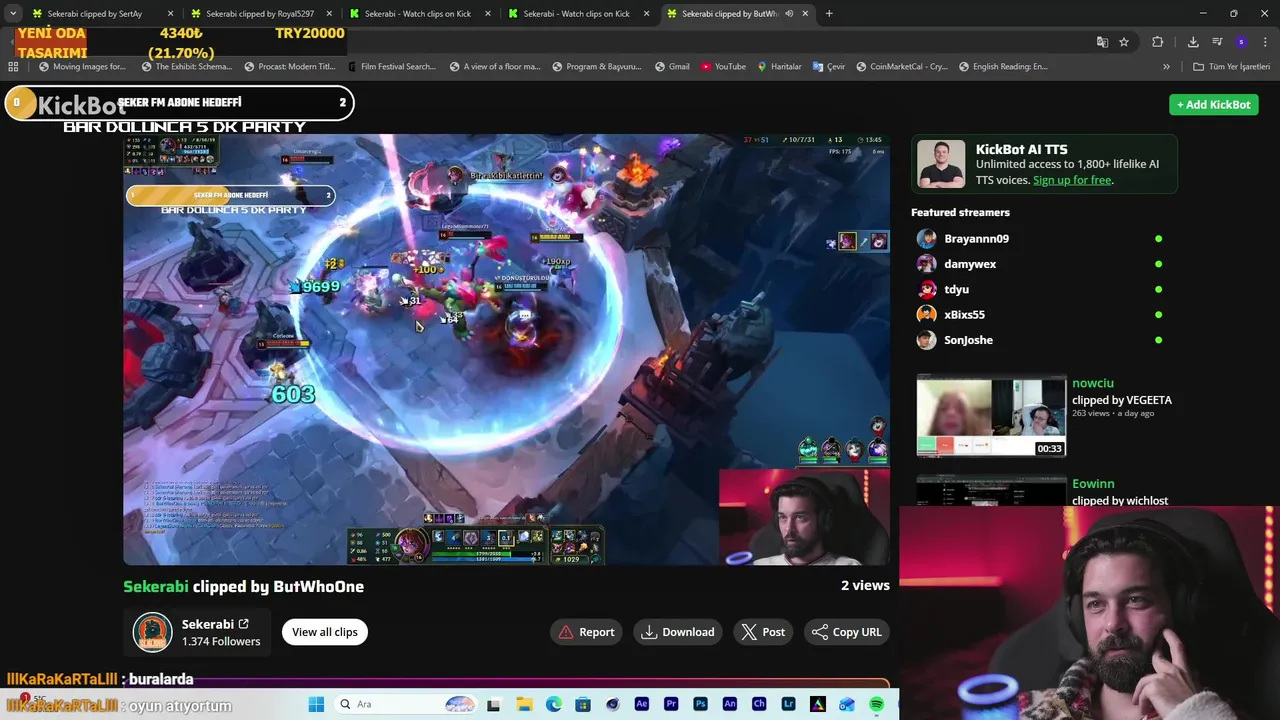This screenshot has width=1280, height=720.
Task: Open Gmail bookmark
Action: (672, 67)
